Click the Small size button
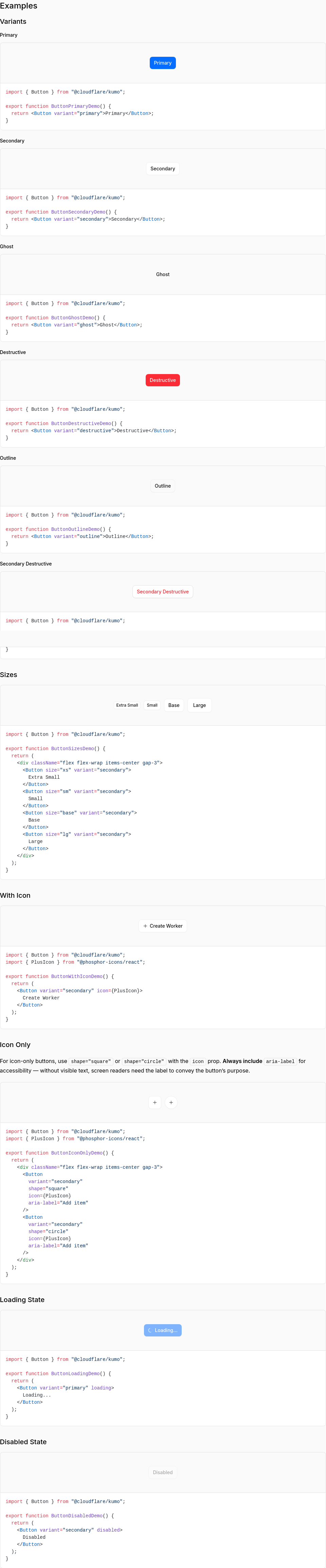 (152, 705)
